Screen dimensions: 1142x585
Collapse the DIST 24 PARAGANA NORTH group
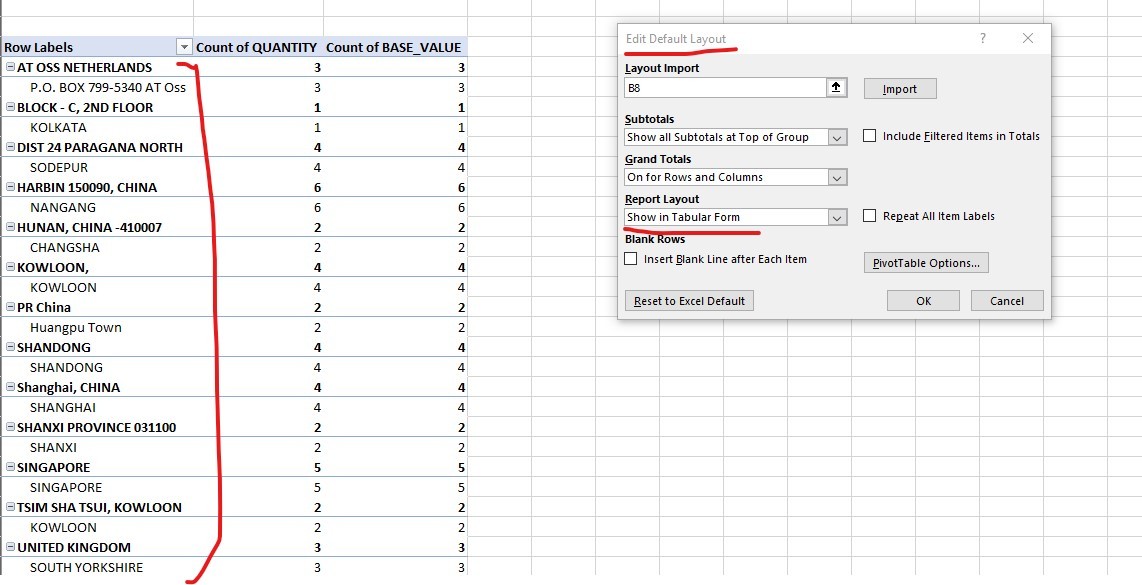pos(10,148)
